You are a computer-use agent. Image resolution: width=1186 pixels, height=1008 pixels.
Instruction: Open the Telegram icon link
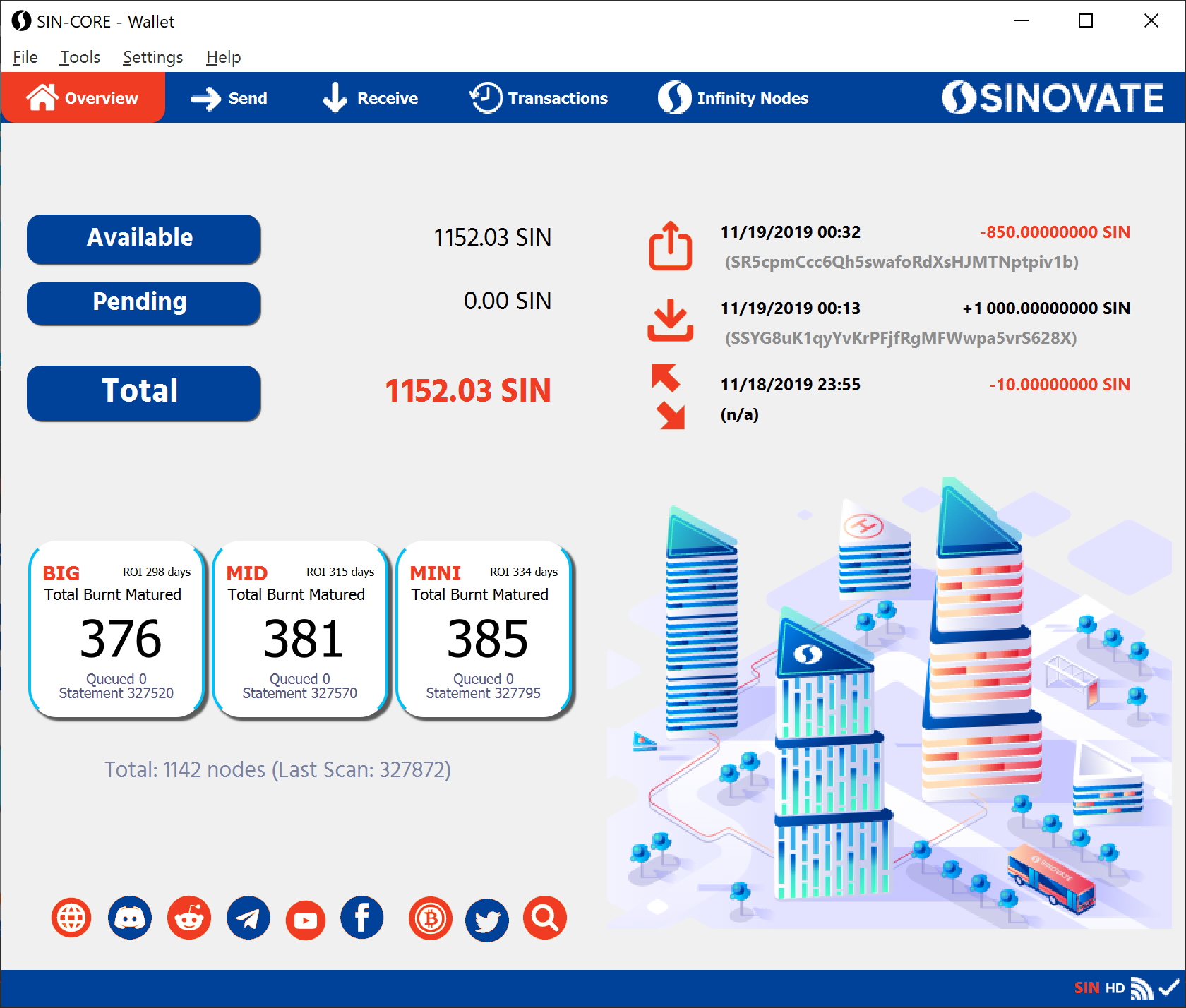pyautogui.click(x=248, y=918)
